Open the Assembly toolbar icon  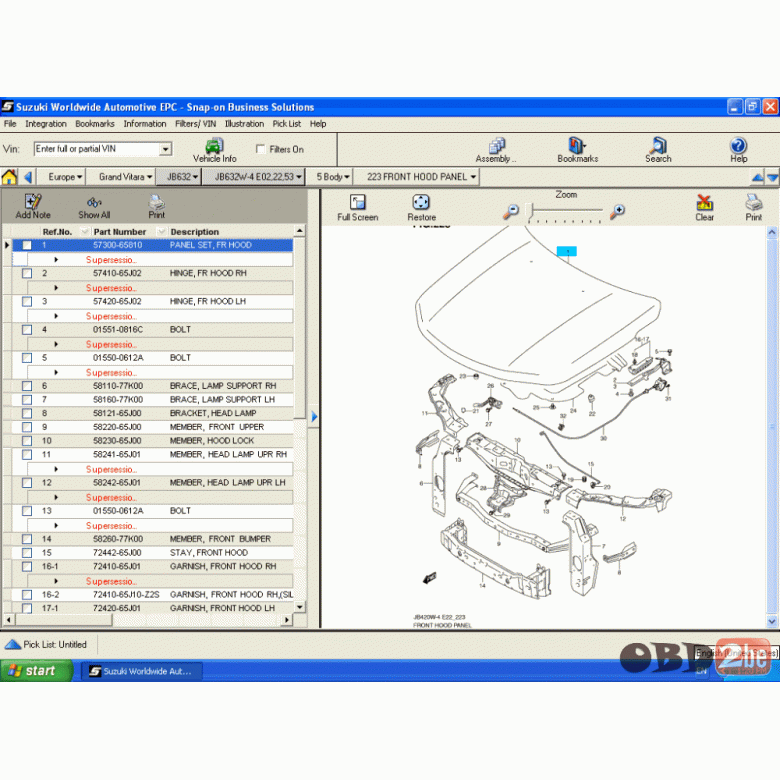pyautogui.click(x=496, y=150)
